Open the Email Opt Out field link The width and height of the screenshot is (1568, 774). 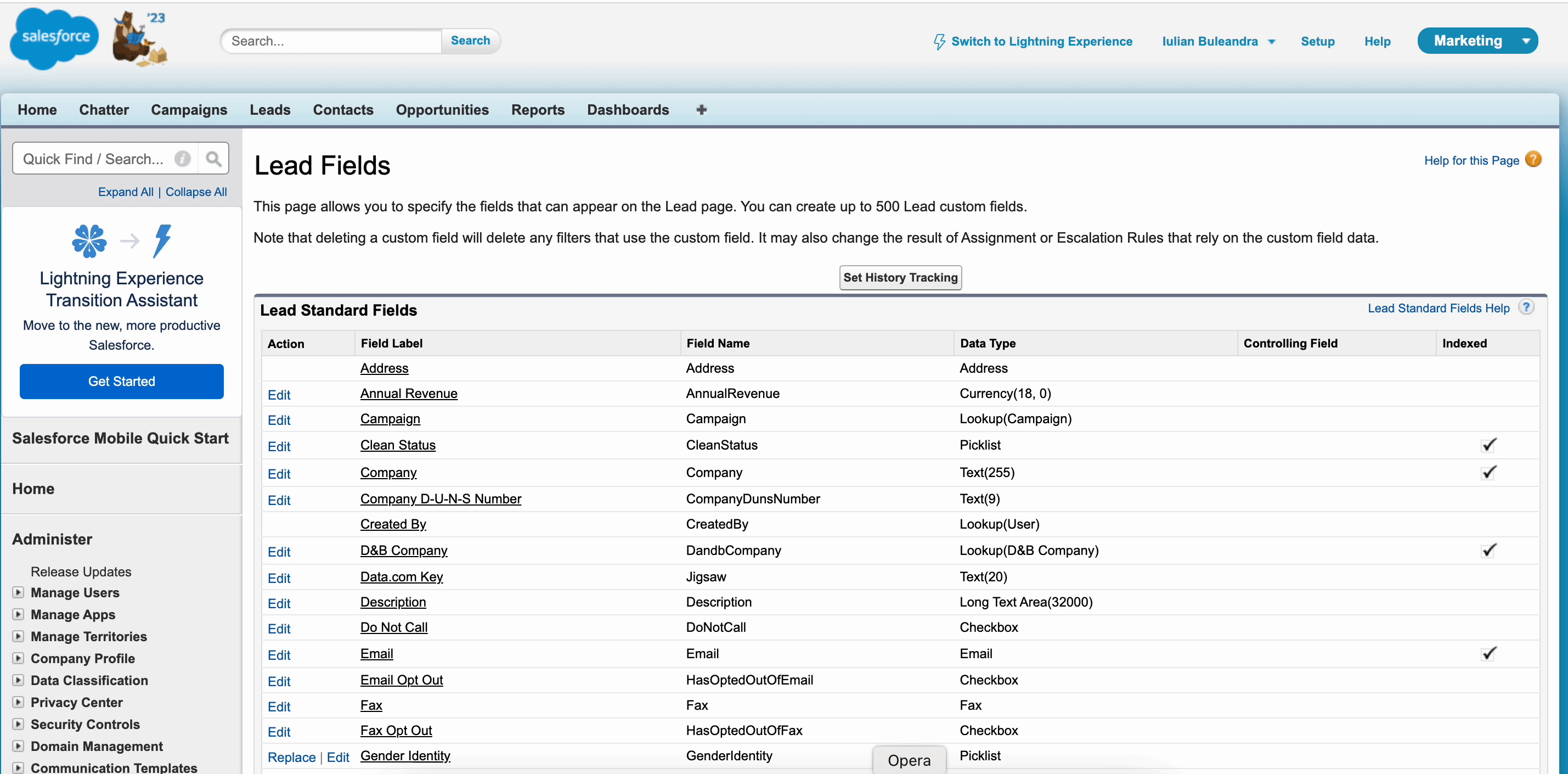401,680
